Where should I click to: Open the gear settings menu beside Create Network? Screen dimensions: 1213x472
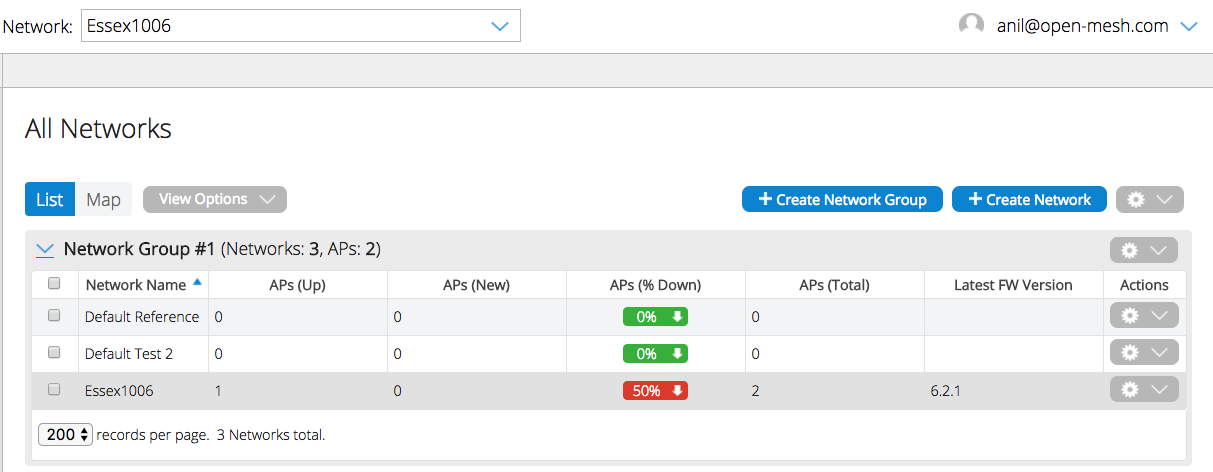[x=1149, y=199]
